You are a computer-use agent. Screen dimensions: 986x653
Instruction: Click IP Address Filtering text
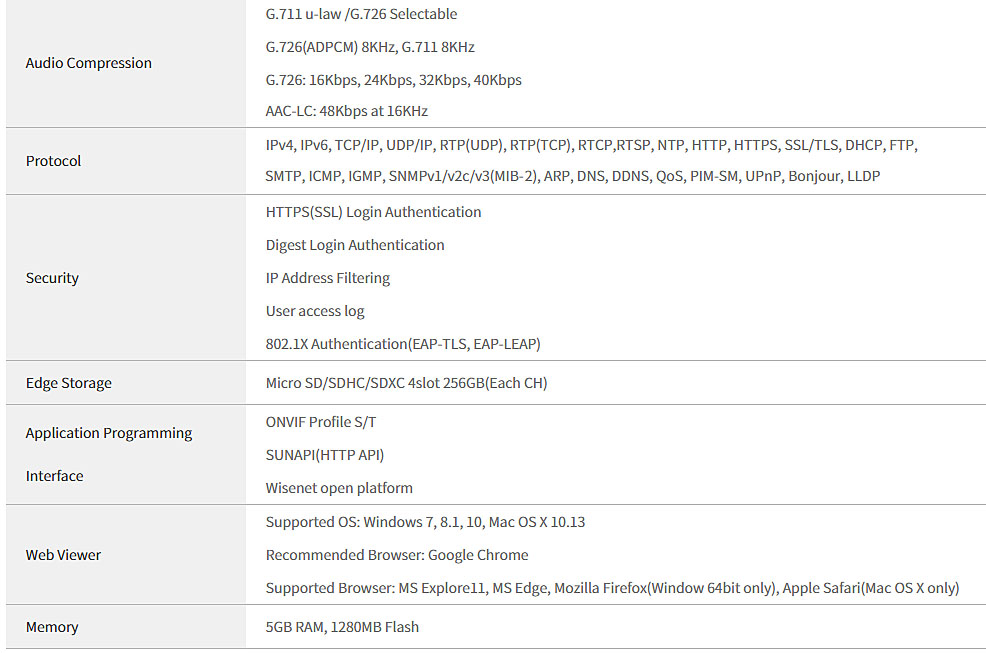pos(328,278)
